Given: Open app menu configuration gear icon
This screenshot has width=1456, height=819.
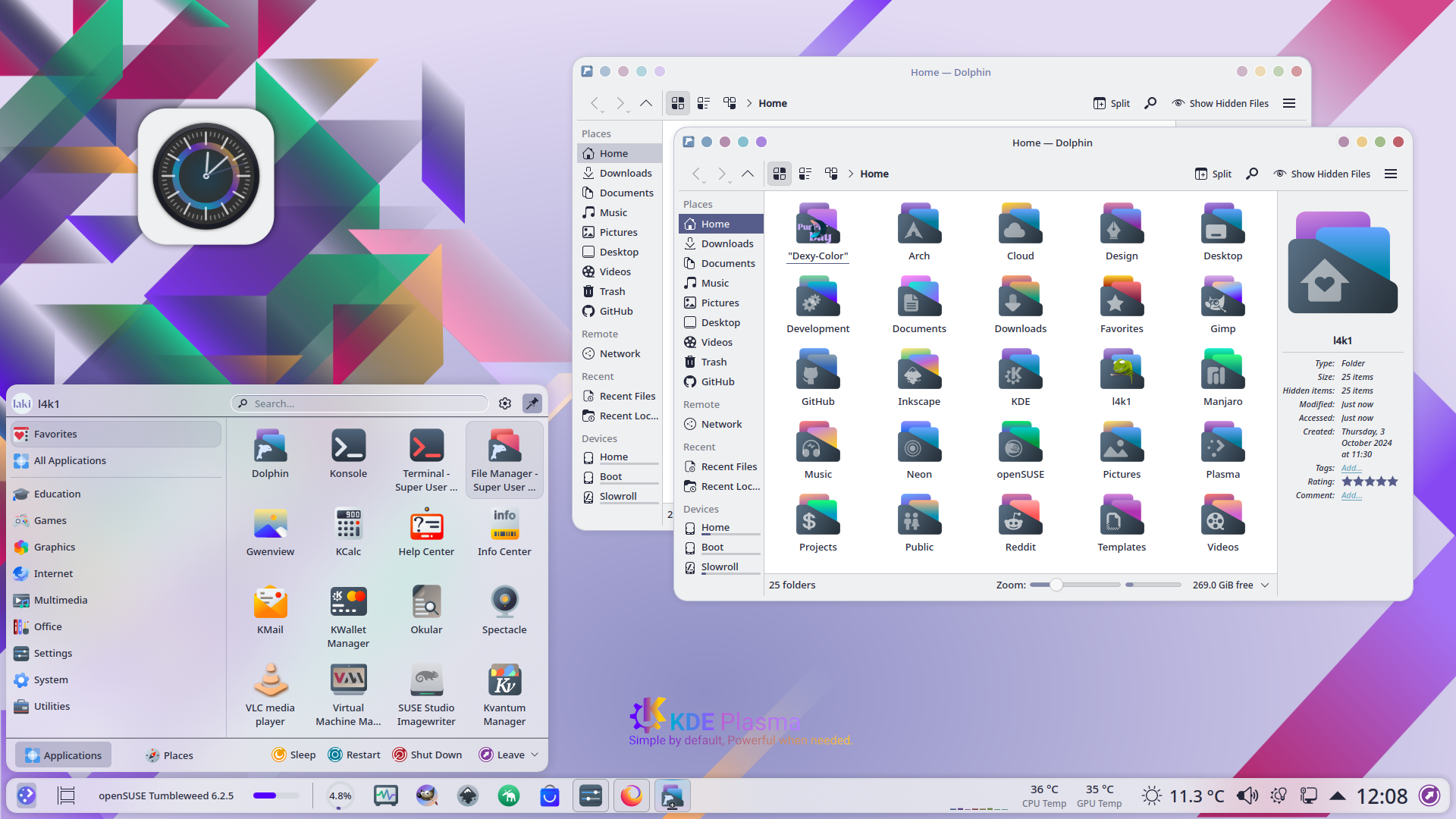Looking at the screenshot, I should click(505, 403).
